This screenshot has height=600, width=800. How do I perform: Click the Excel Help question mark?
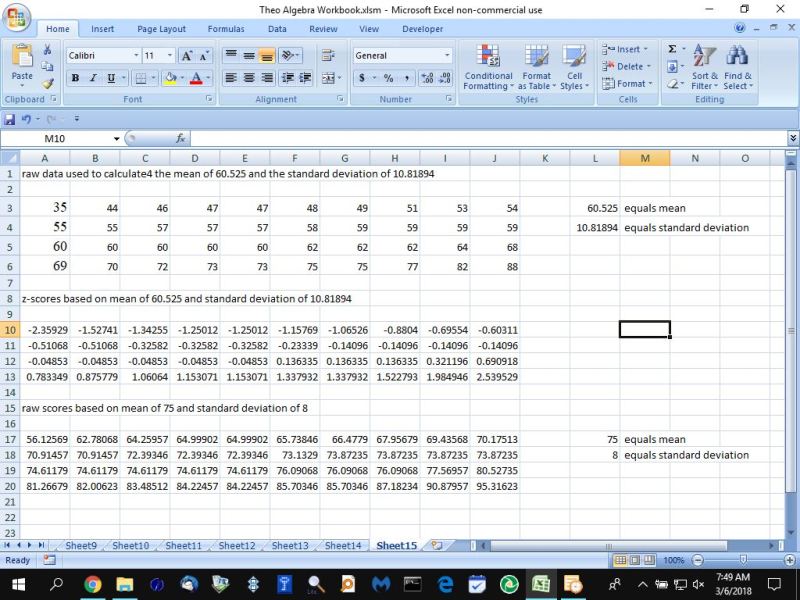point(739,28)
